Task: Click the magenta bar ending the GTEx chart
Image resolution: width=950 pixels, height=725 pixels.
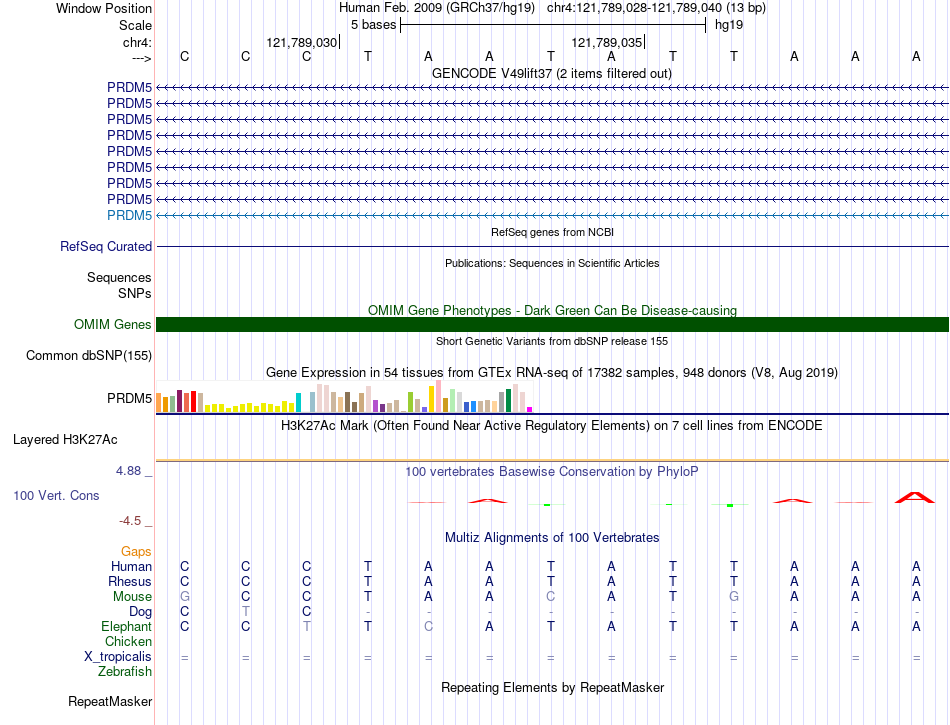Action: [530, 409]
